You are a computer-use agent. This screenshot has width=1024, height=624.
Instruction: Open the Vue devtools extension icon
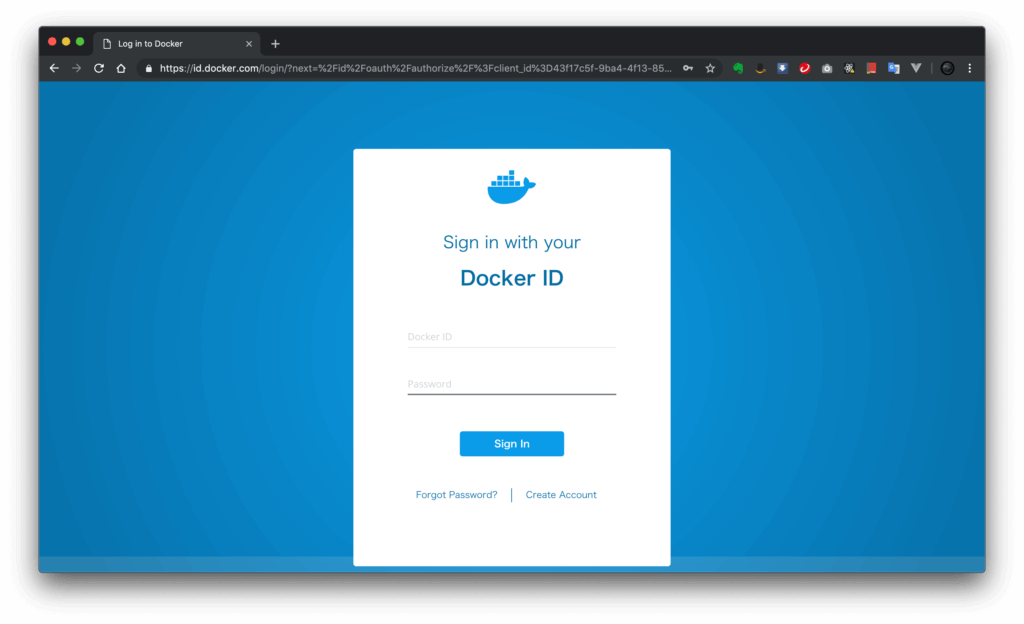point(916,68)
